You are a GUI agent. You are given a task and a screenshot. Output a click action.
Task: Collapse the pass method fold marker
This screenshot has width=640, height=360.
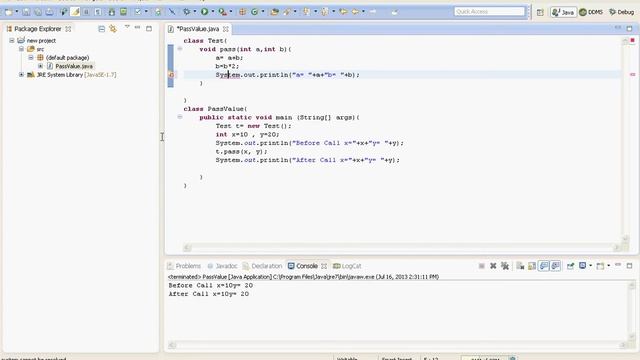pos(180,49)
